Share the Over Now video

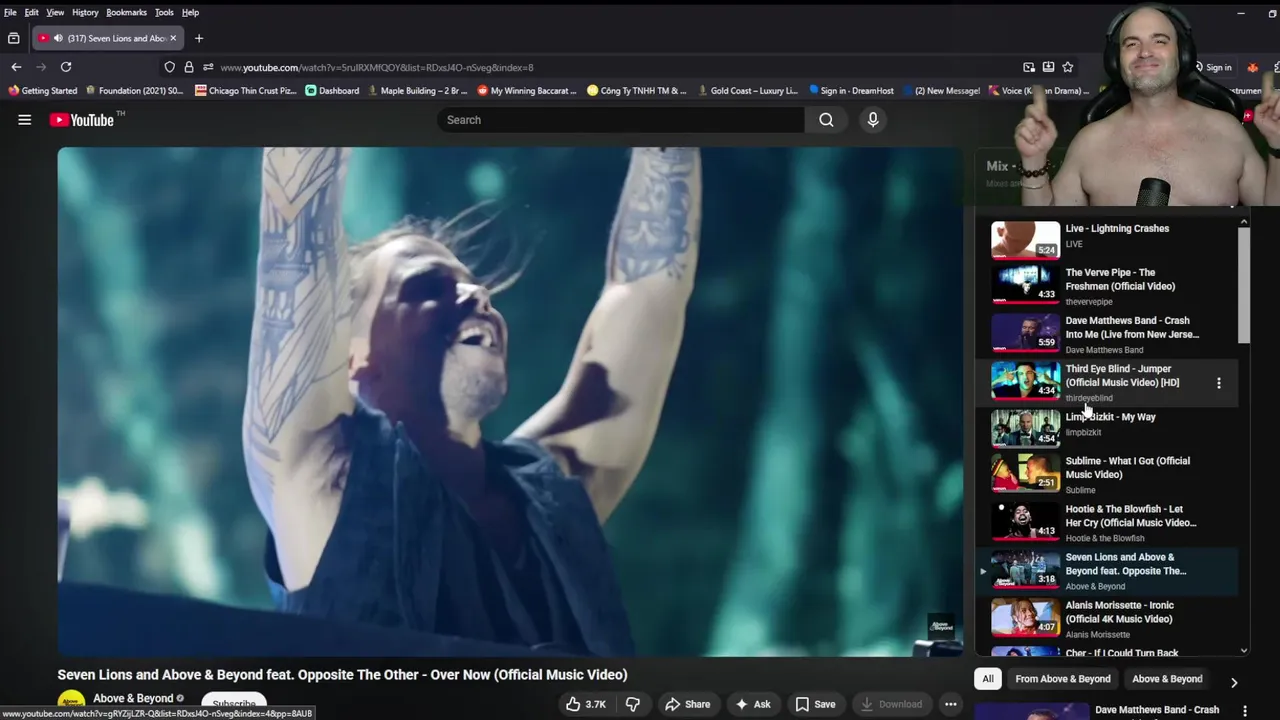coord(687,704)
